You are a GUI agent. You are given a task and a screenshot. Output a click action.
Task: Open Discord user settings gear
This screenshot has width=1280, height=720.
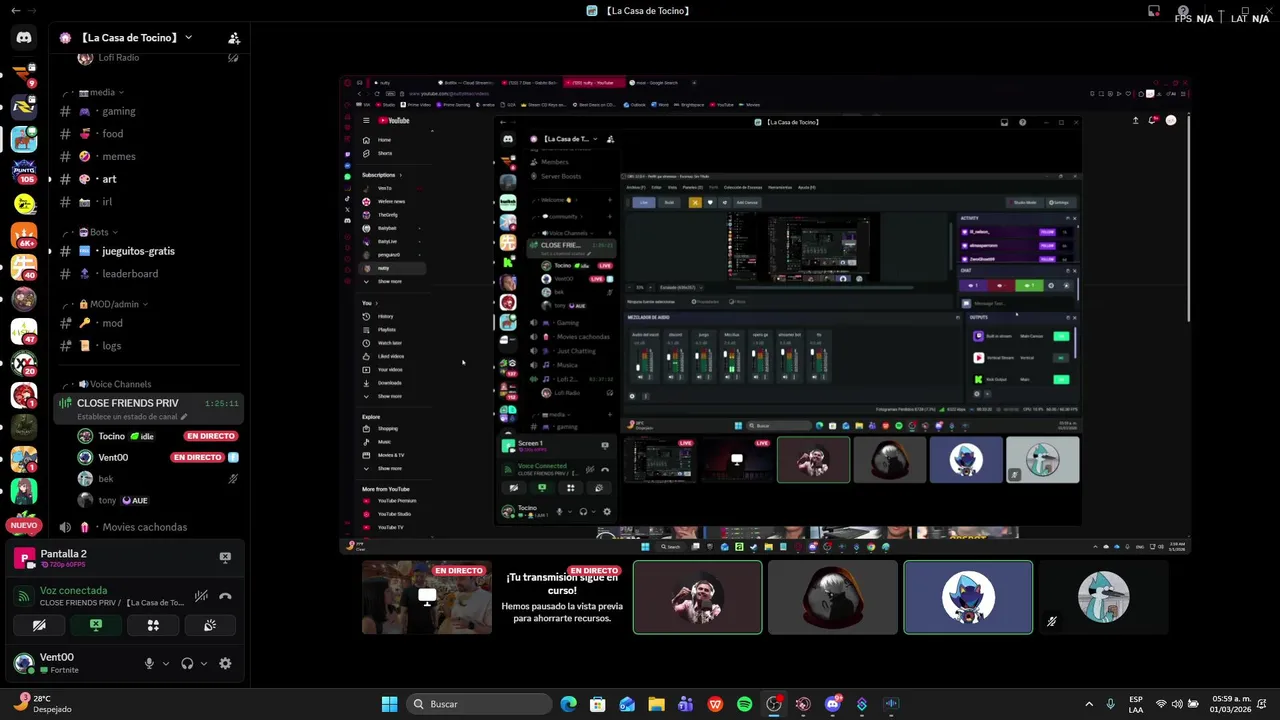(225, 663)
